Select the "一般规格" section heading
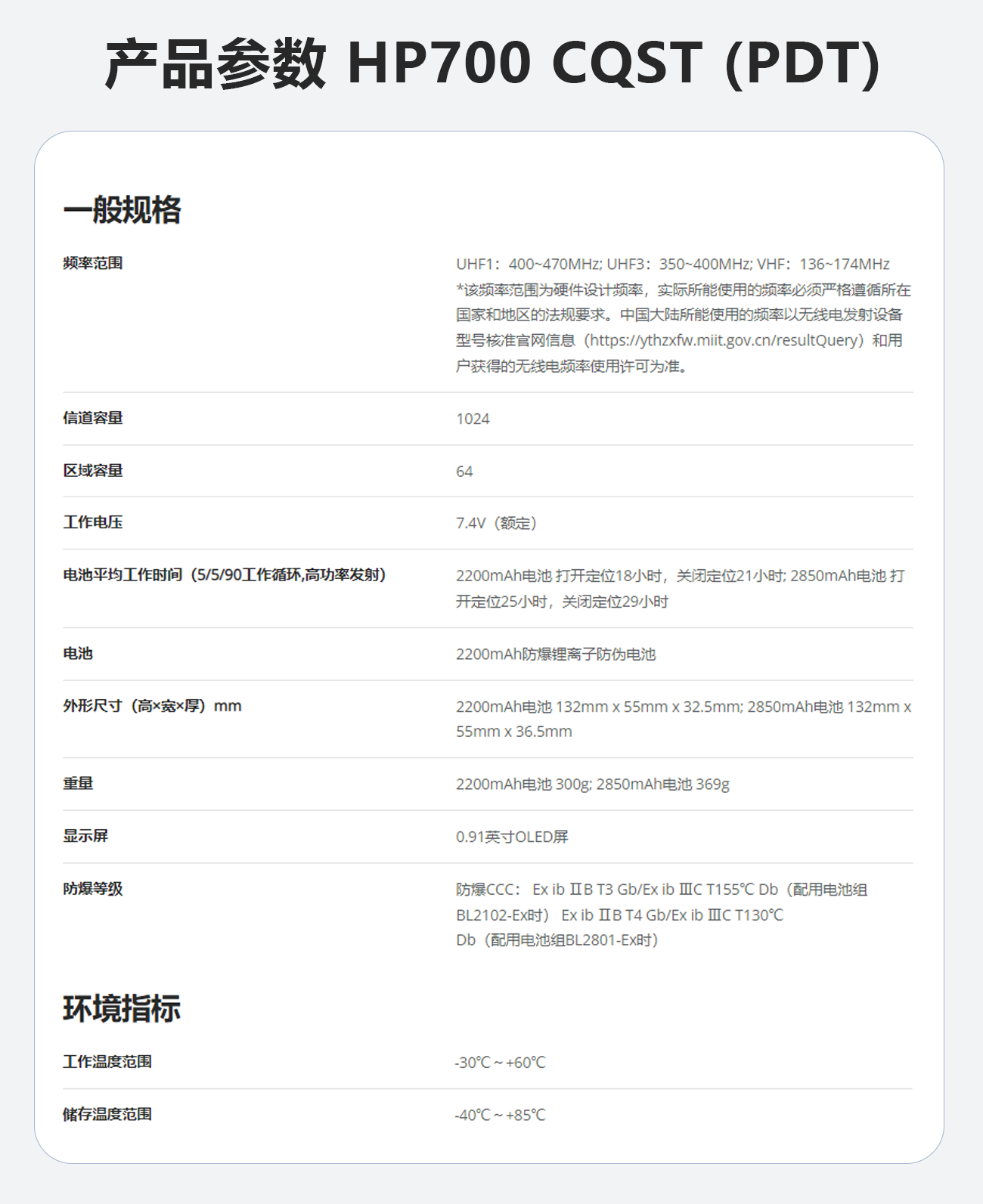The image size is (983, 1204). (x=122, y=210)
